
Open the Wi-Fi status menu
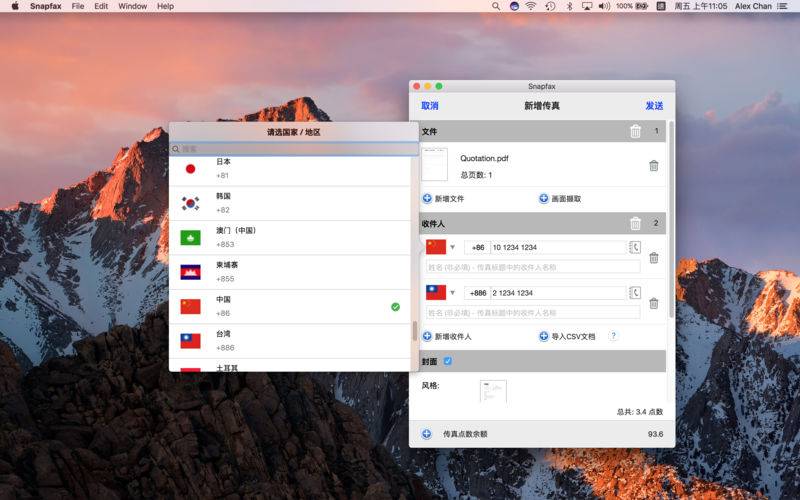(x=531, y=6)
